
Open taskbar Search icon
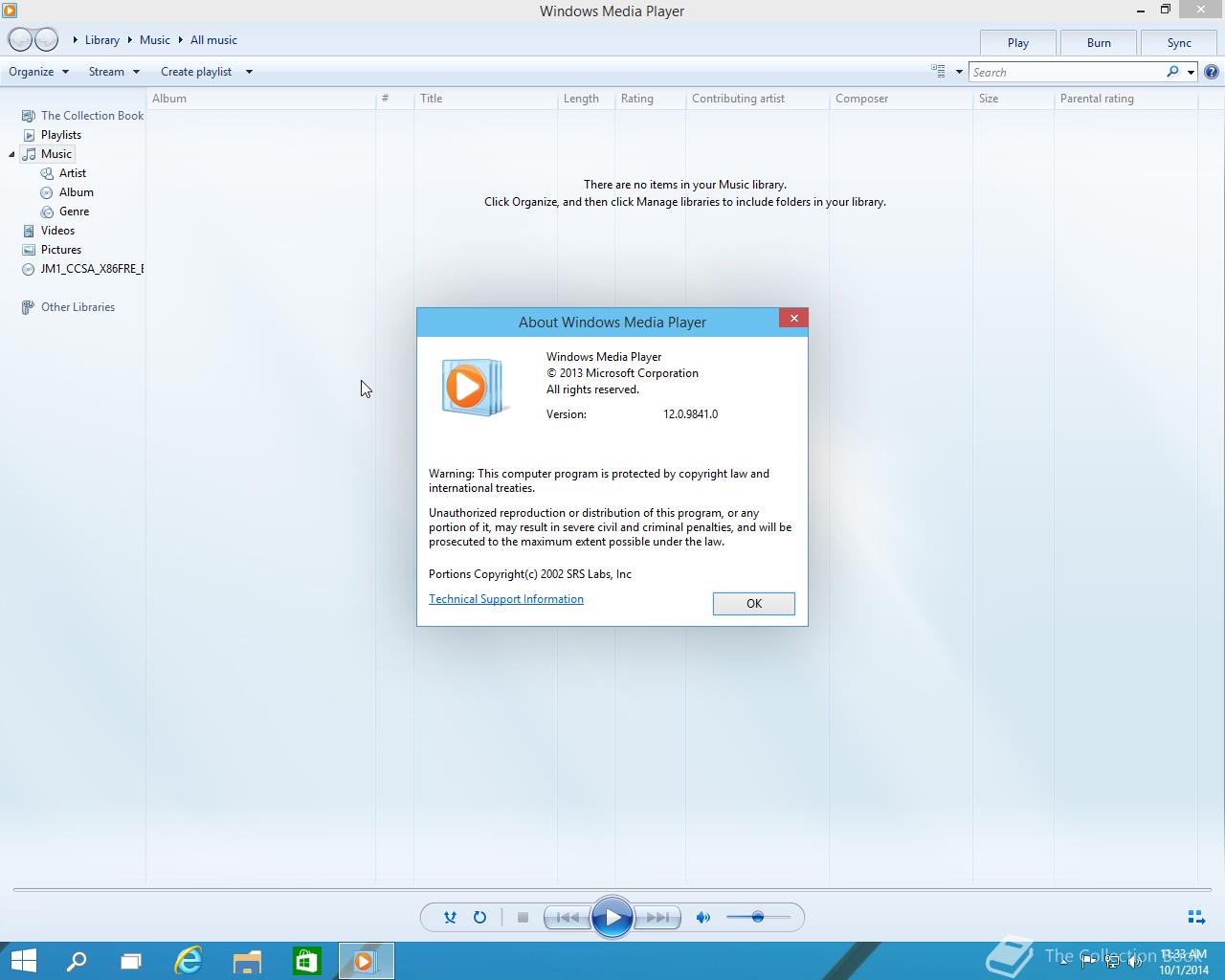pyautogui.click(x=76, y=961)
